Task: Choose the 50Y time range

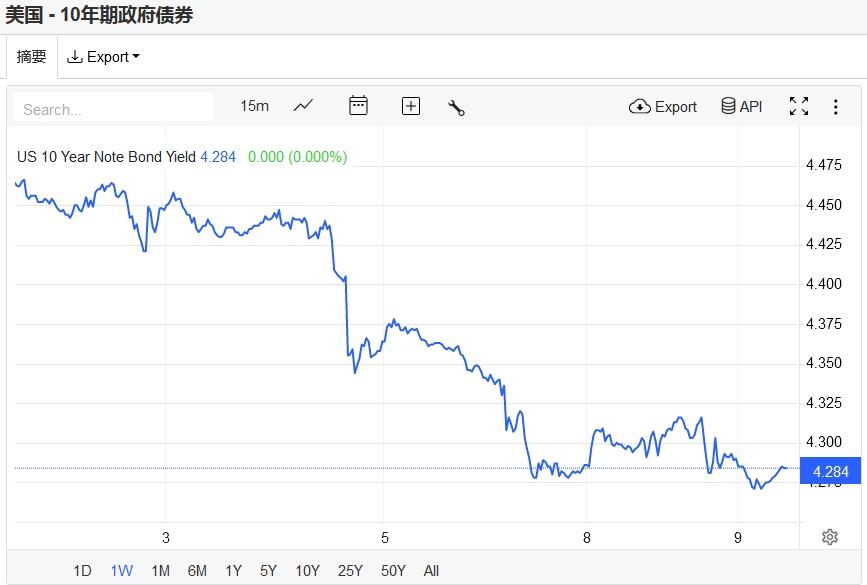Action: click(x=393, y=571)
